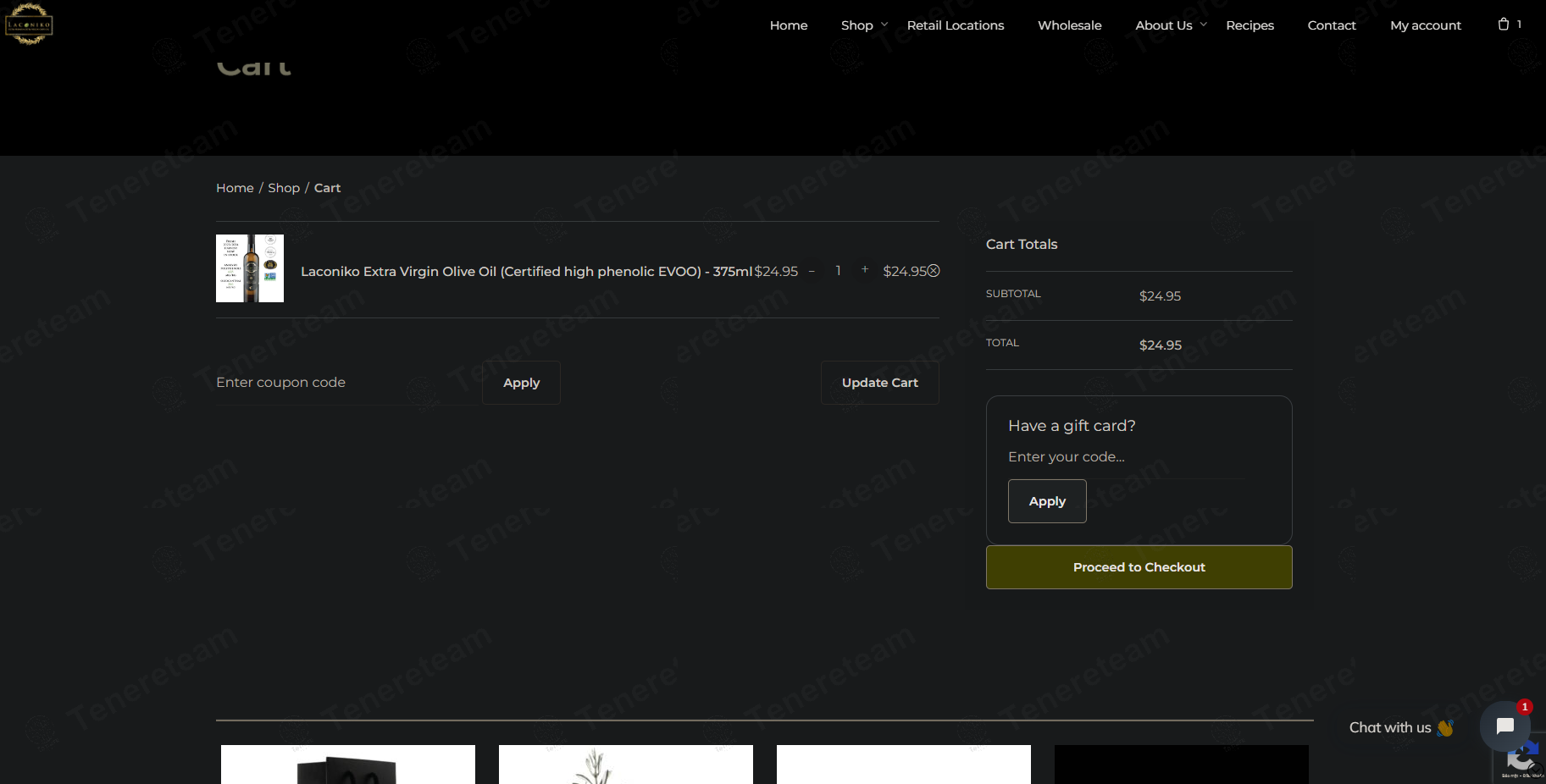This screenshot has height=784, width=1546.
Task: Open the olive oil product thumbnail
Action: click(x=250, y=268)
